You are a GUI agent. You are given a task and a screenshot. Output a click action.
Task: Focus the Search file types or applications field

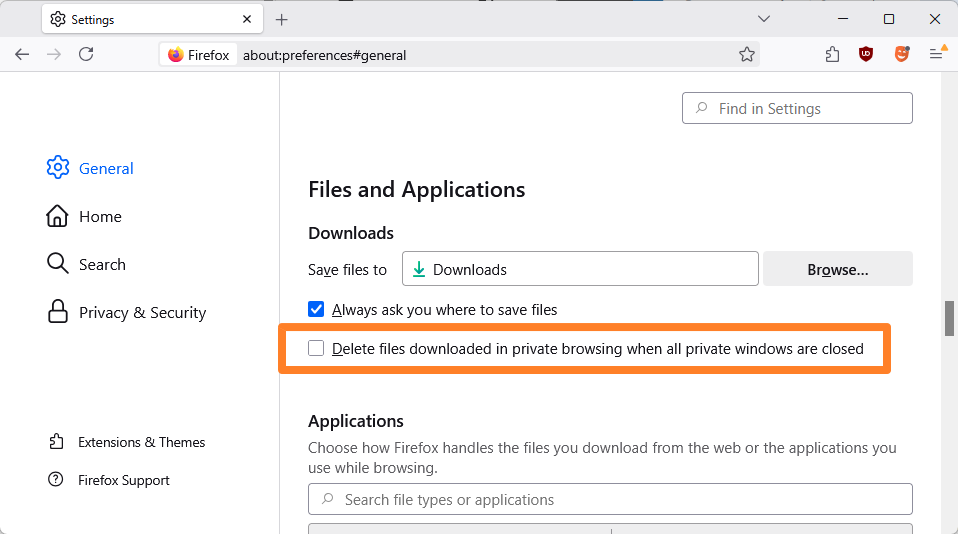tap(610, 499)
